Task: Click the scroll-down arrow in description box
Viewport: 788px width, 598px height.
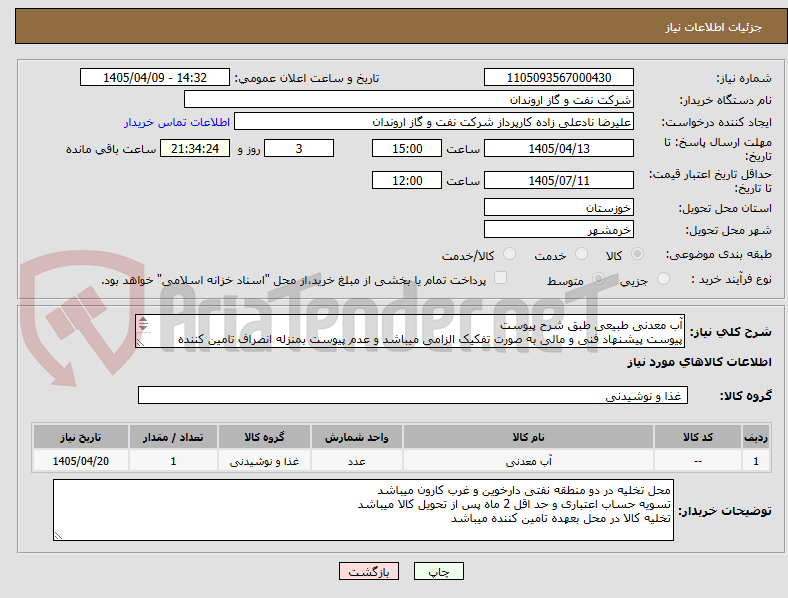Action: coord(143,327)
